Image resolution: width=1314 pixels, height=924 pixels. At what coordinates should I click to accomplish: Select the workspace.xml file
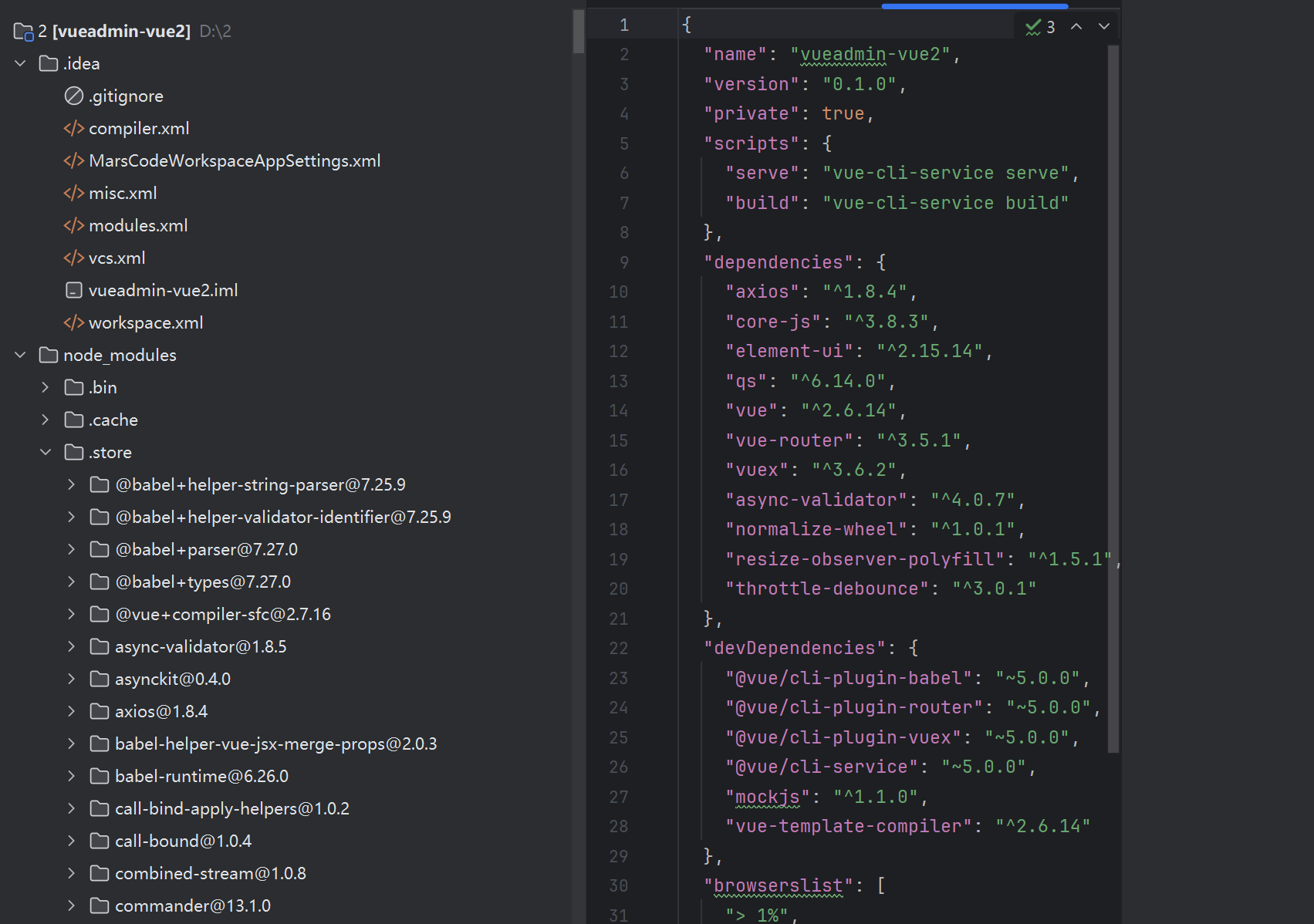pos(146,322)
